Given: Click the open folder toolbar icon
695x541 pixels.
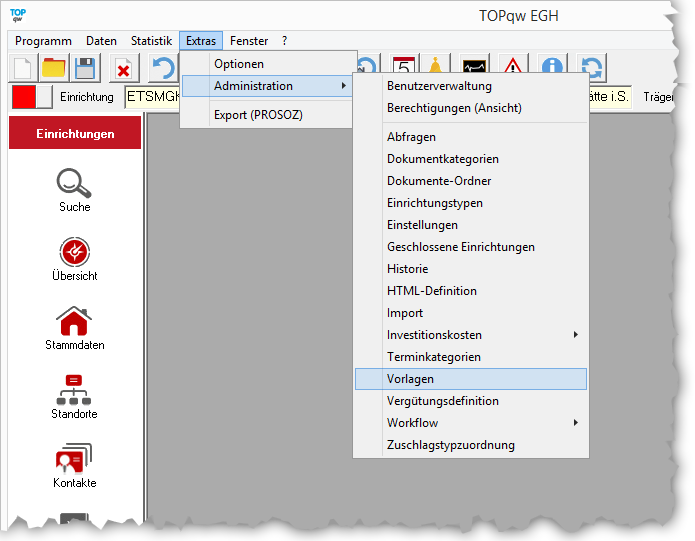Looking at the screenshot, I should [x=54, y=68].
